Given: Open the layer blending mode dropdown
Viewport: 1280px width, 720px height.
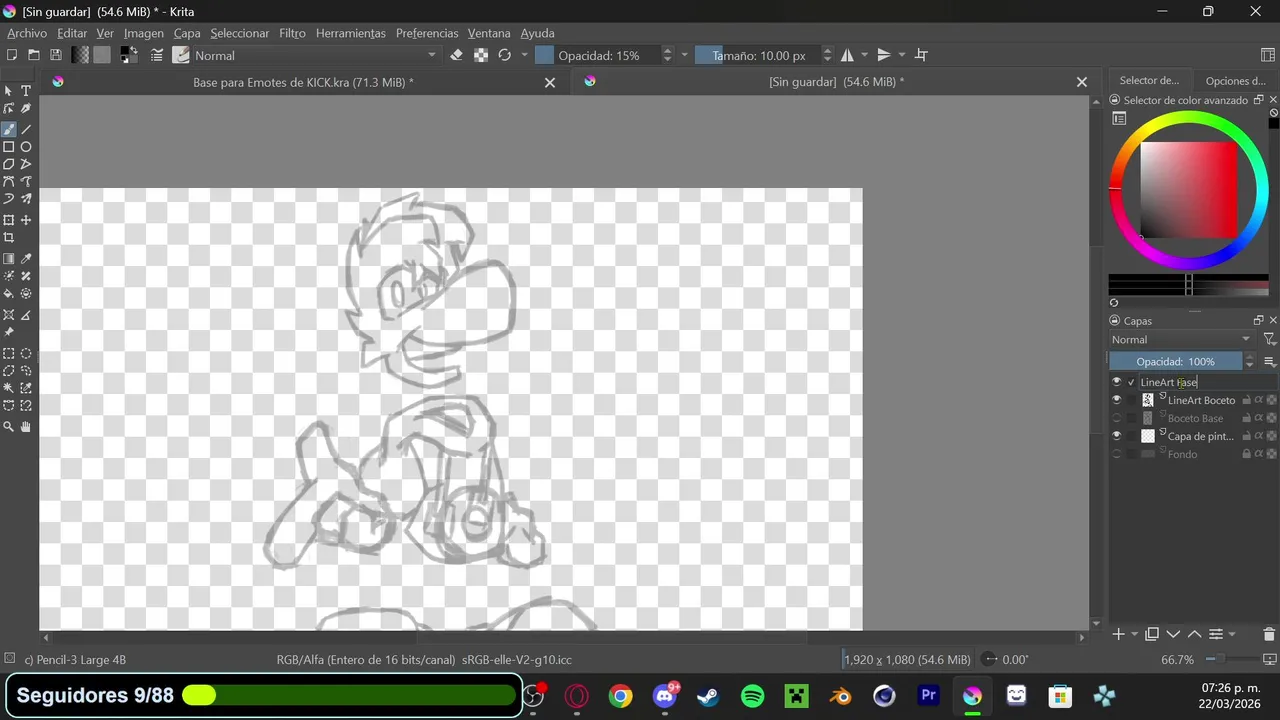Looking at the screenshot, I should 1181,339.
